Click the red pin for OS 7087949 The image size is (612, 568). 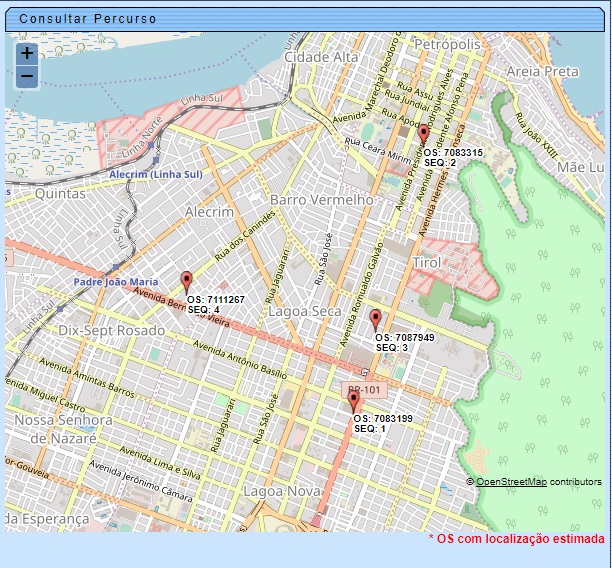(375, 320)
